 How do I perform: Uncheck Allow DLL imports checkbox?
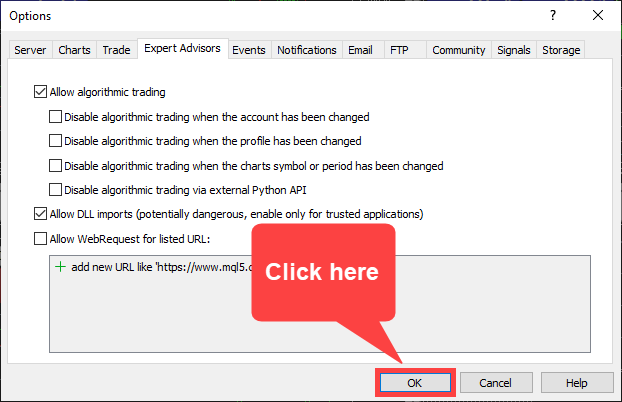(x=40, y=214)
